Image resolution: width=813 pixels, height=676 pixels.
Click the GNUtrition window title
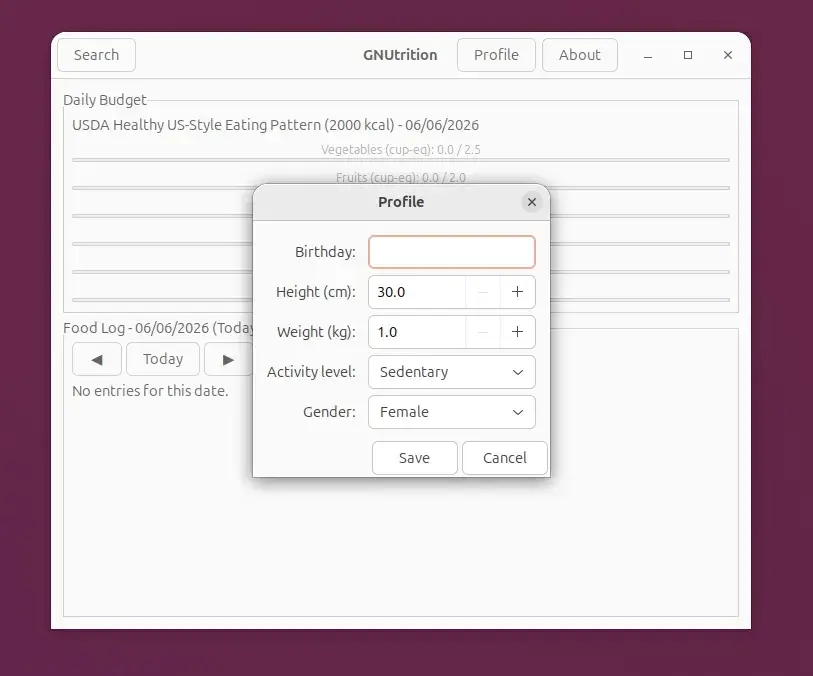[x=400, y=55]
